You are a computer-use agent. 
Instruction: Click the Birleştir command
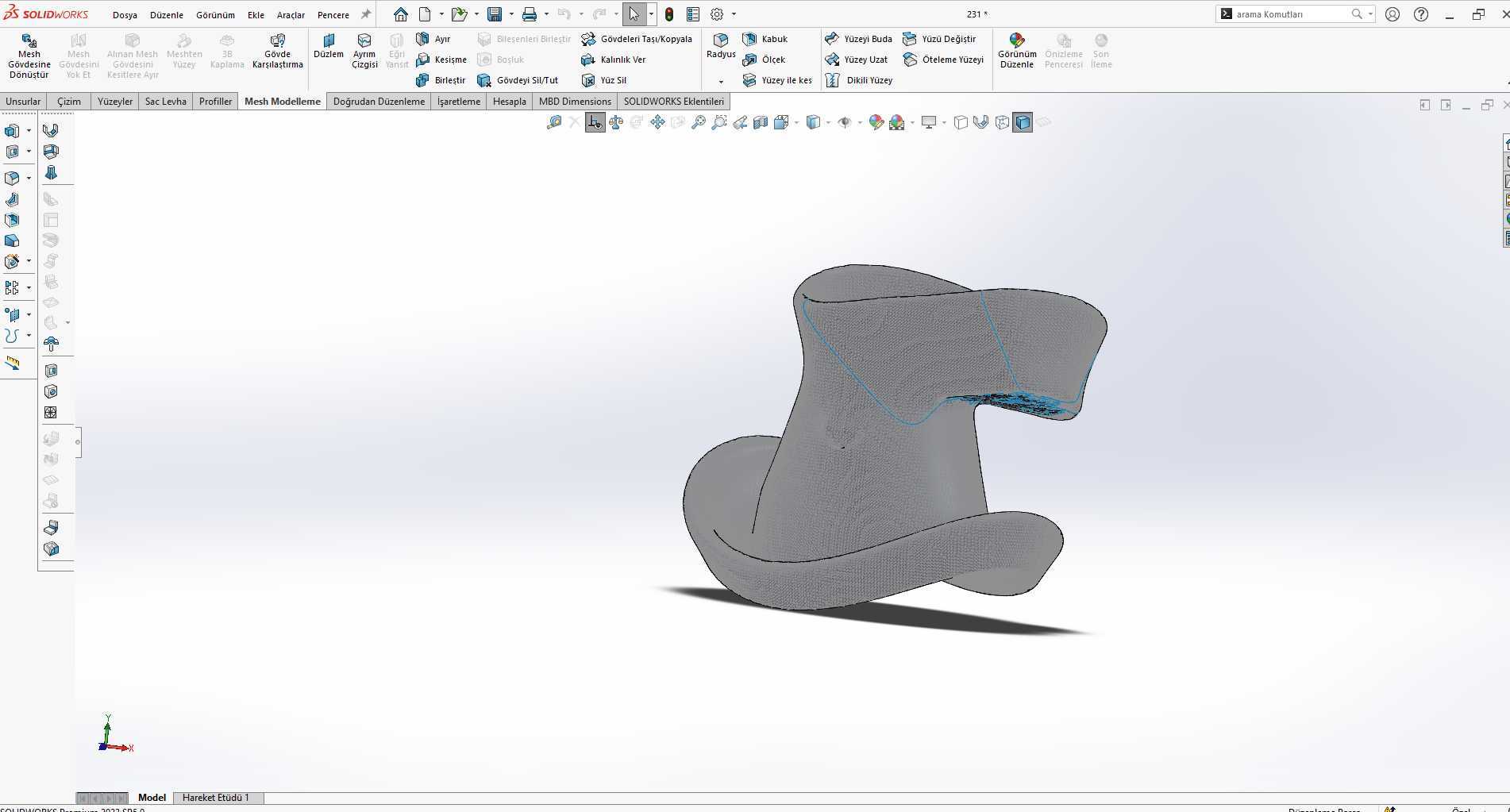441,80
